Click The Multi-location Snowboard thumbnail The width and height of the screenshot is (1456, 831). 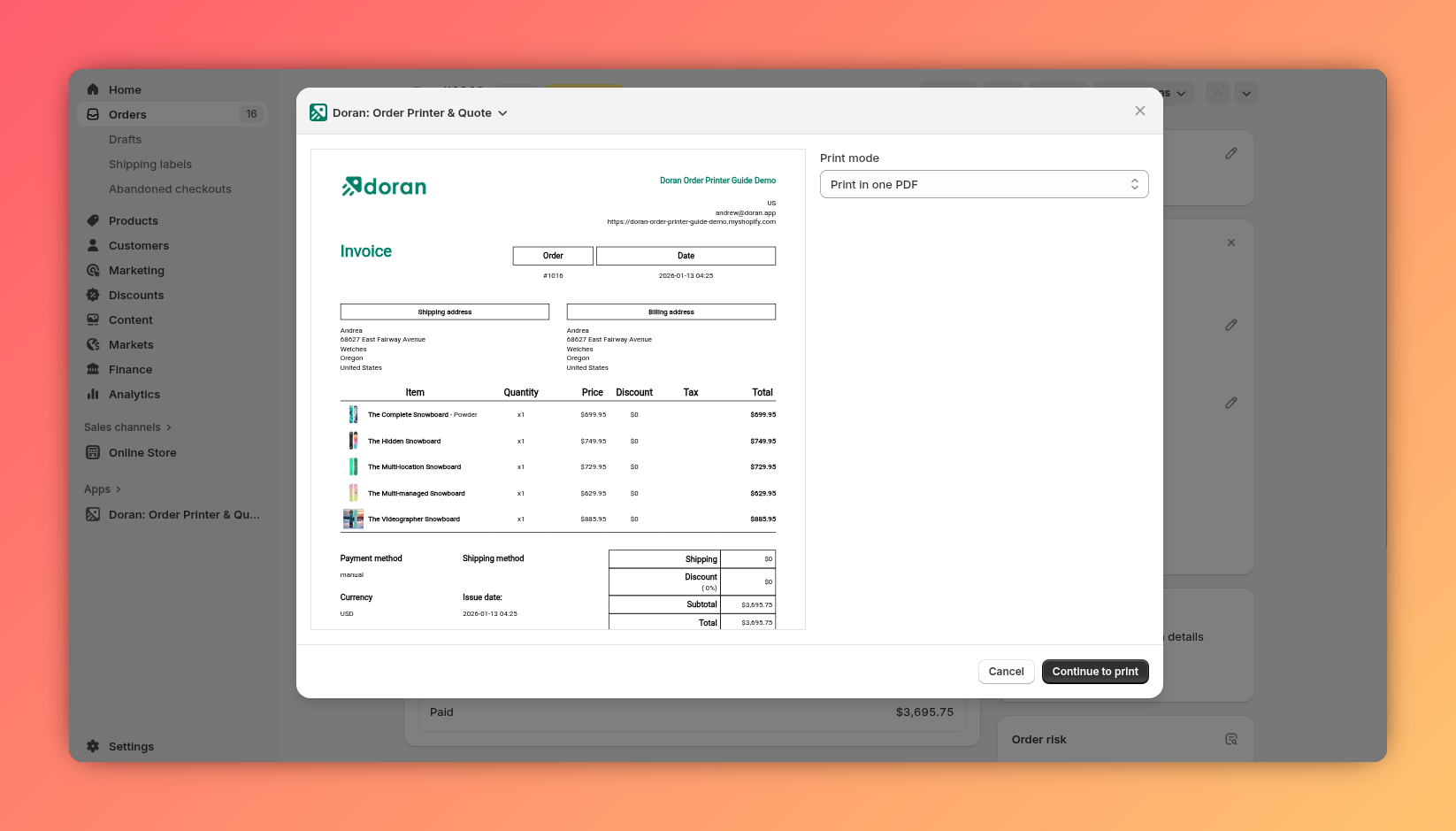[x=353, y=466]
